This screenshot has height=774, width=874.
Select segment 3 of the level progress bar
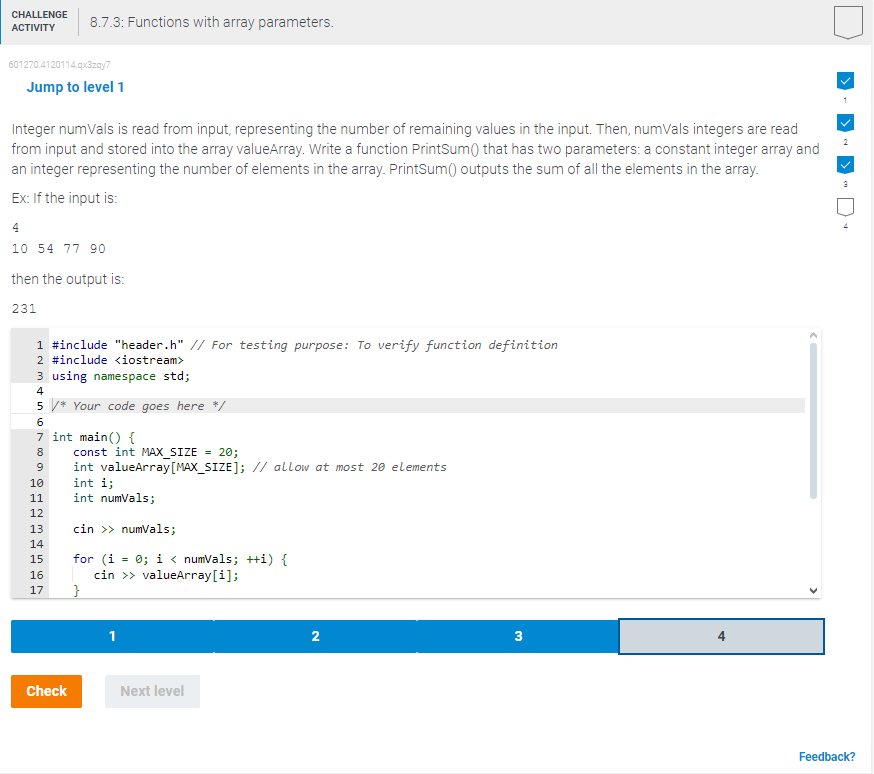(518, 636)
